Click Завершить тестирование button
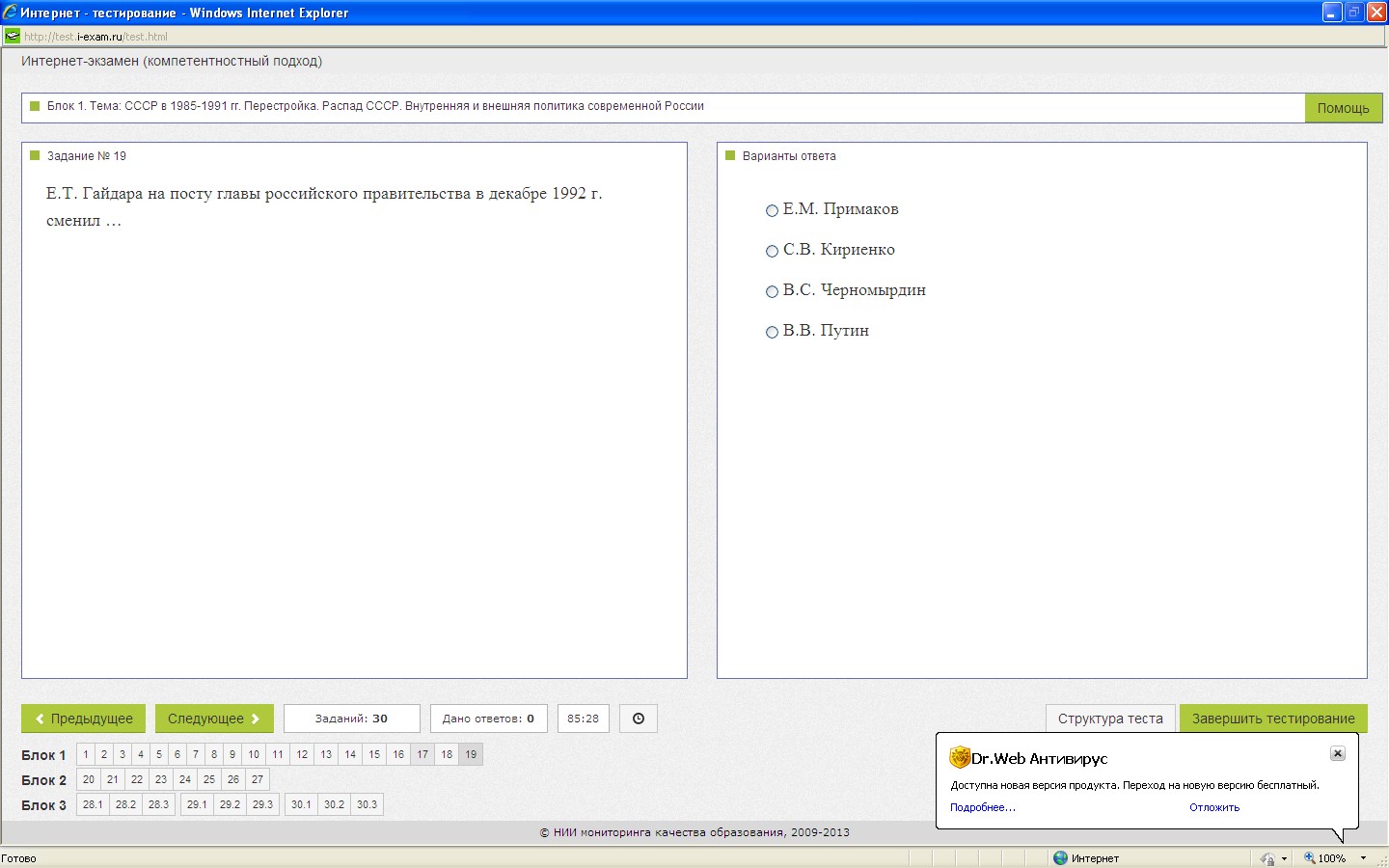 [1273, 719]
